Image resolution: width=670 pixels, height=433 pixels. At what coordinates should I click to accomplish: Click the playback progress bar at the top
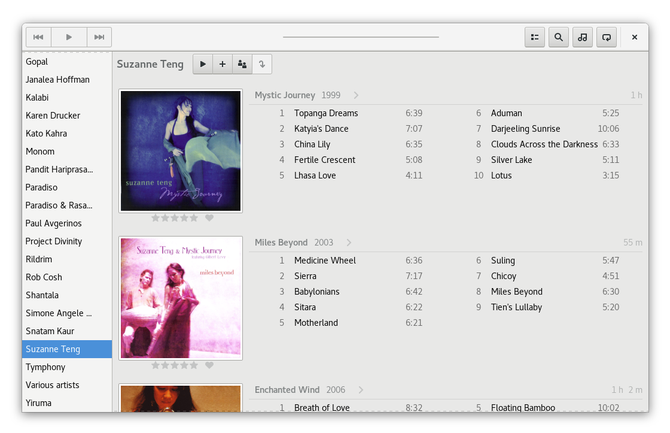[x=361, y=37]
